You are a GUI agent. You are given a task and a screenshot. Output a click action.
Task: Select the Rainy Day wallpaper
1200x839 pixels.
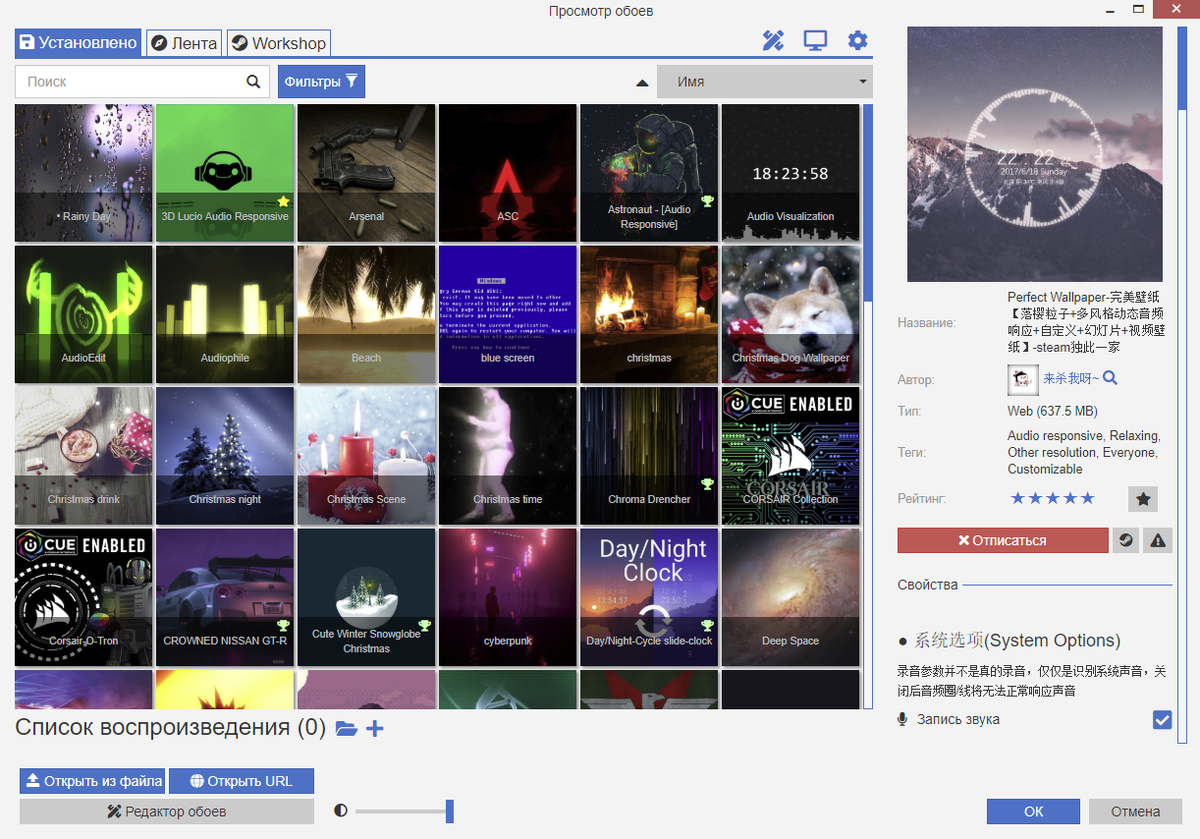[x=84, y=173]
